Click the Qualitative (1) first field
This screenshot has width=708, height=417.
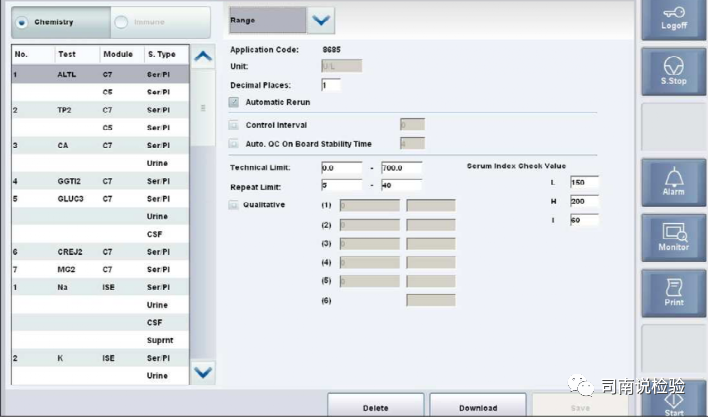pyautogui.click(x=370, y=205)
